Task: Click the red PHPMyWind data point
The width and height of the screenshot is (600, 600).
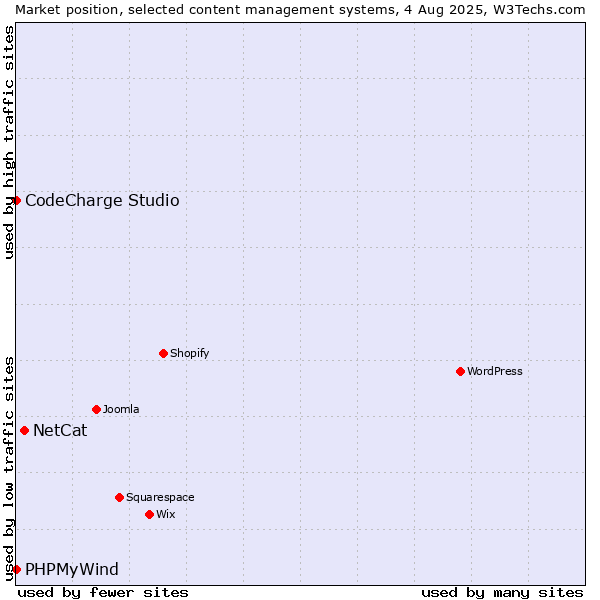Action: (x=16, y=569)
